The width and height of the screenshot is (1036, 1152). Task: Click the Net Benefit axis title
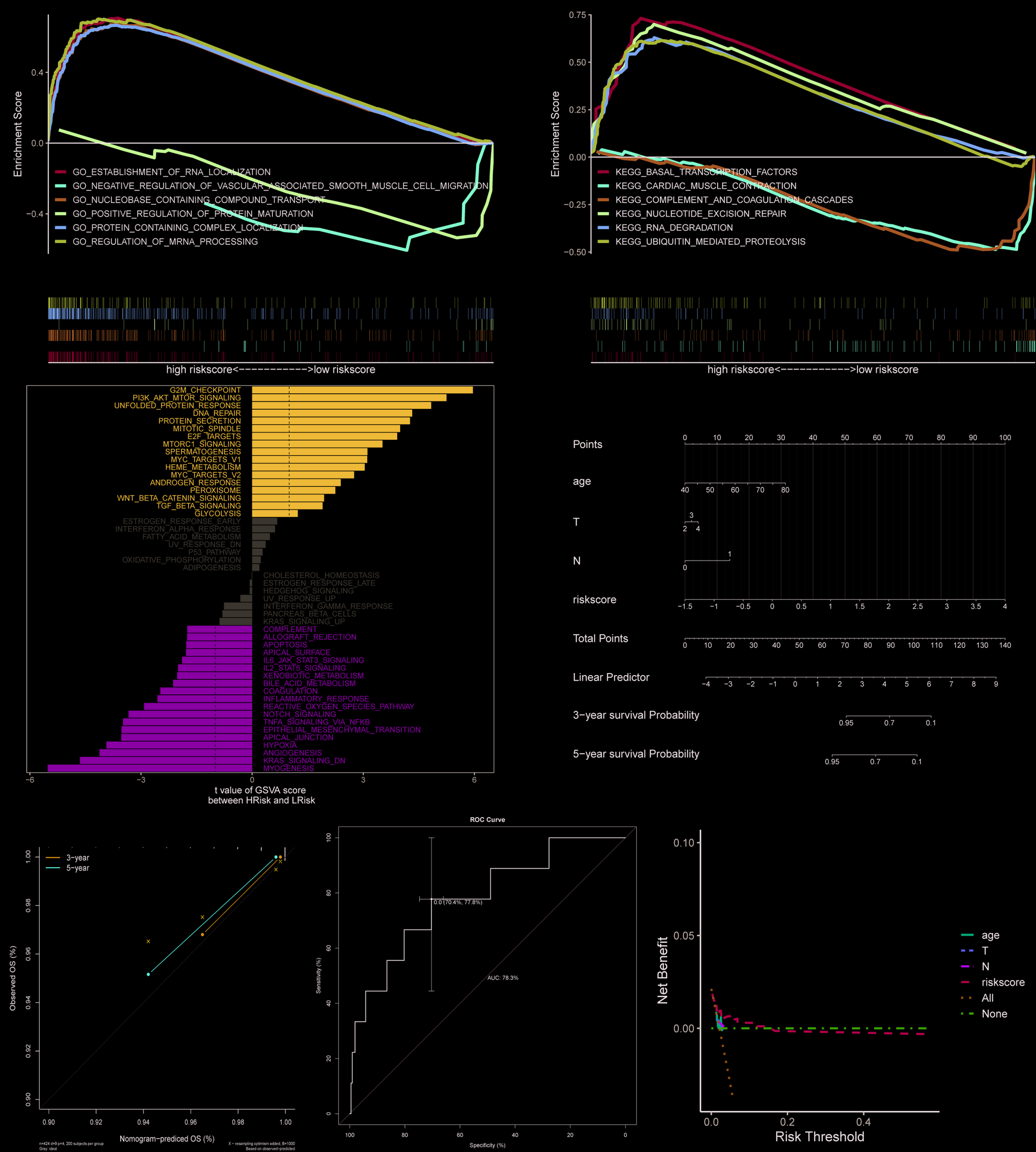(x=662, y=970)
